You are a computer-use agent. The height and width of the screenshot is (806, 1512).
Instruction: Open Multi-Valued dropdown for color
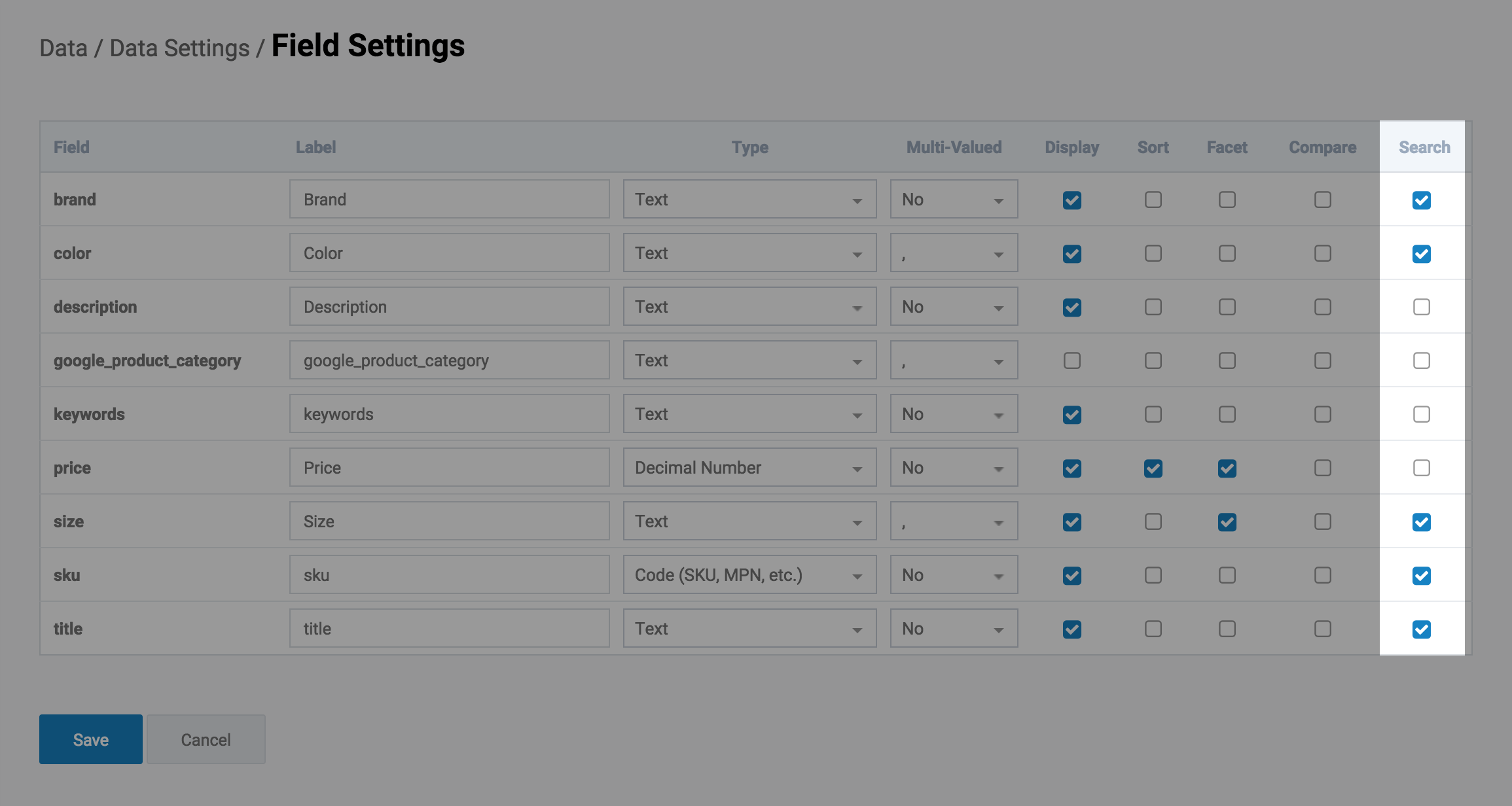click(x=953, y=253)
